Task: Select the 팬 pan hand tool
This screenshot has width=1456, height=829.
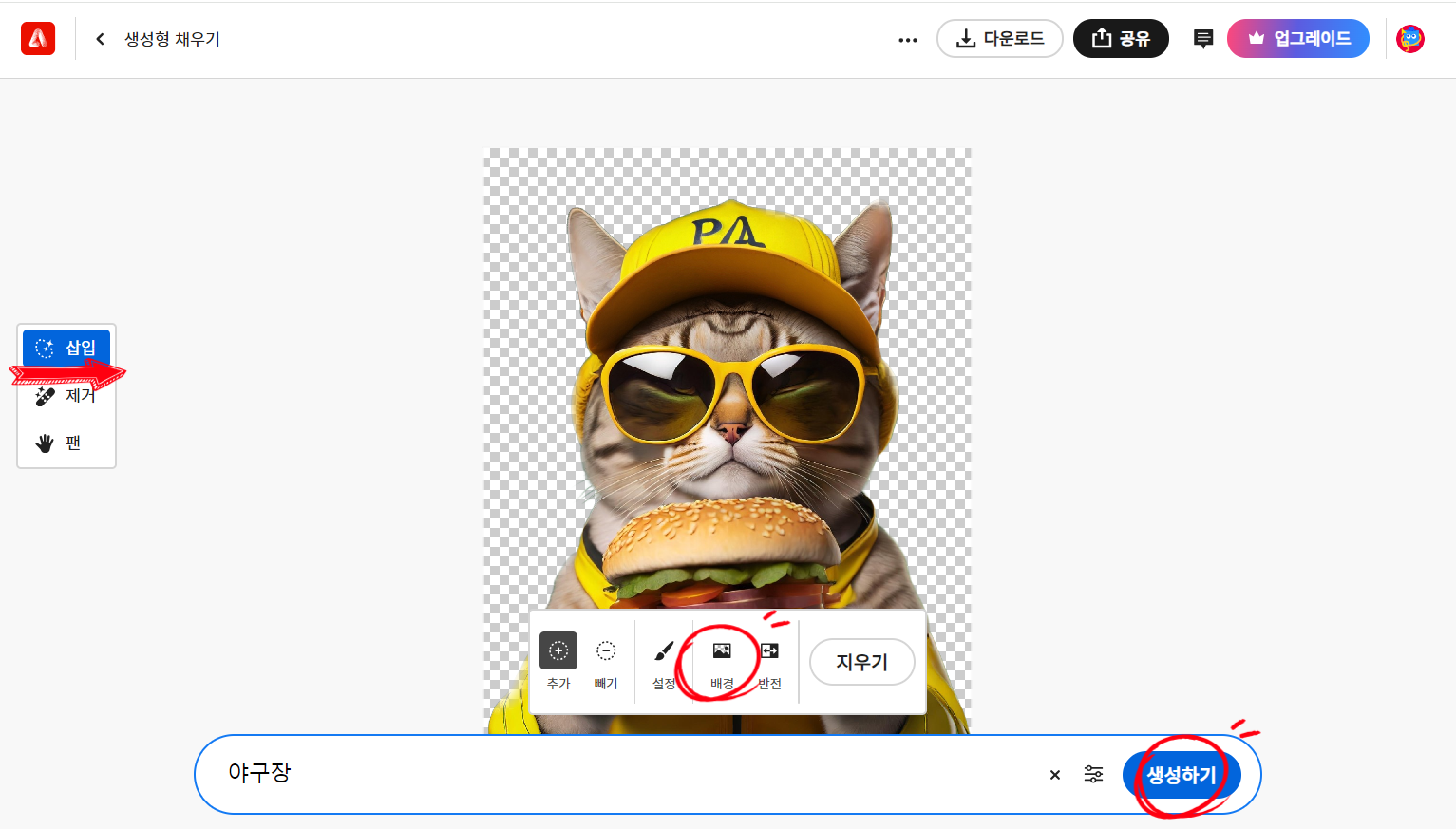Action: pos(66,443)
